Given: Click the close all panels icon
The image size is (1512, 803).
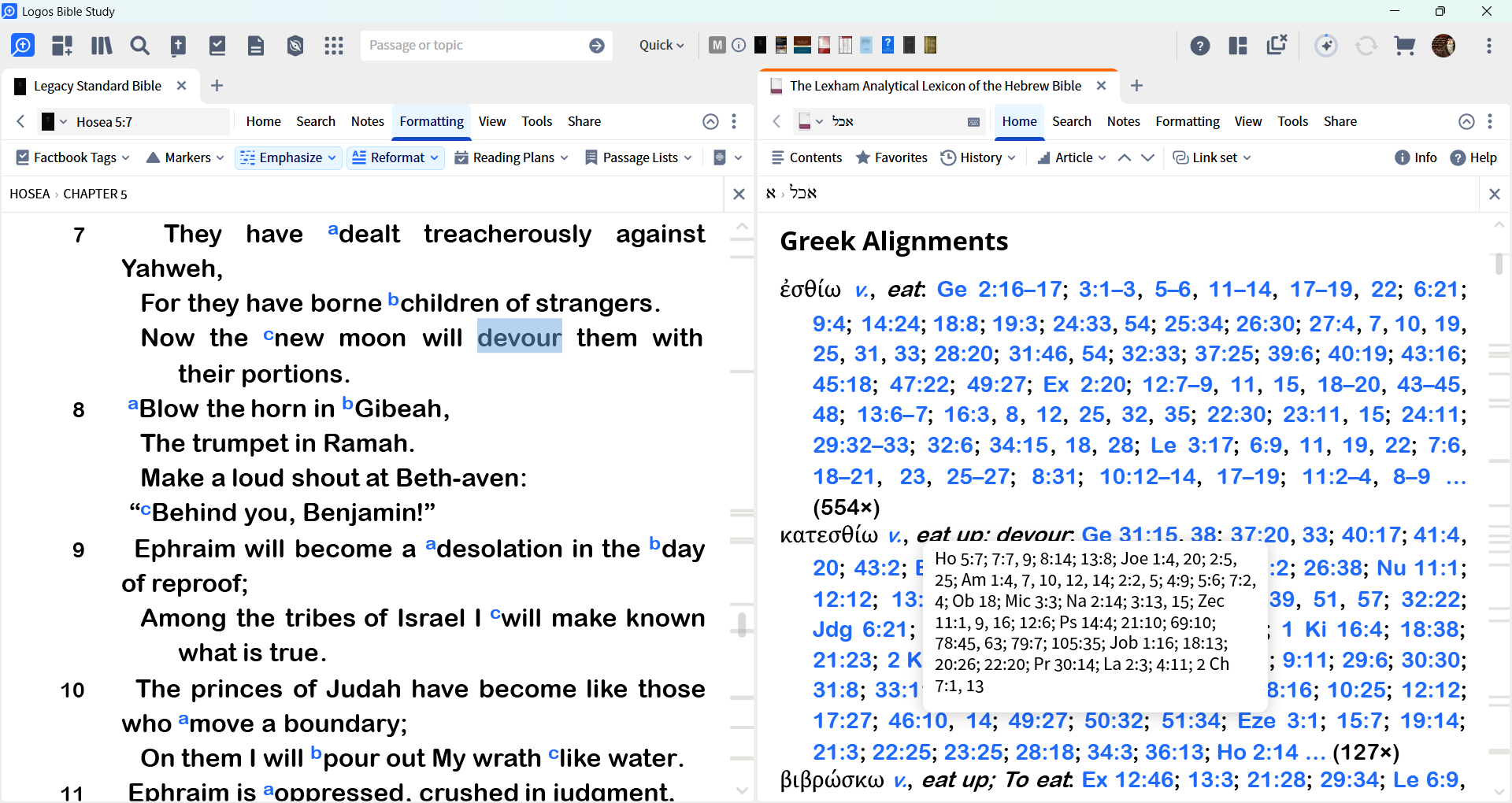Looking at the screenshot, I should point(1277,45).
